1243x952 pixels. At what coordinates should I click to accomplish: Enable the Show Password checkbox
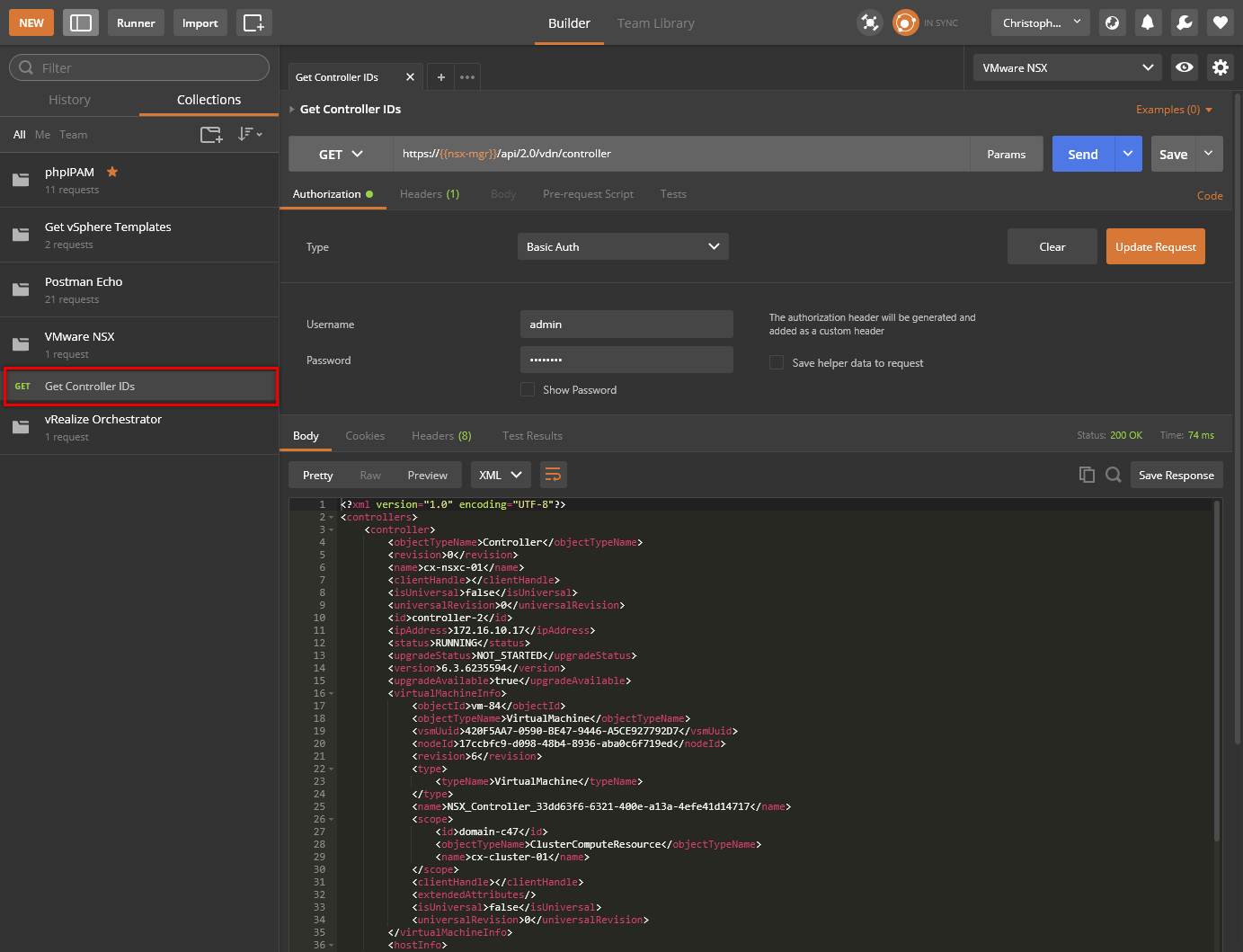(528, 389)
